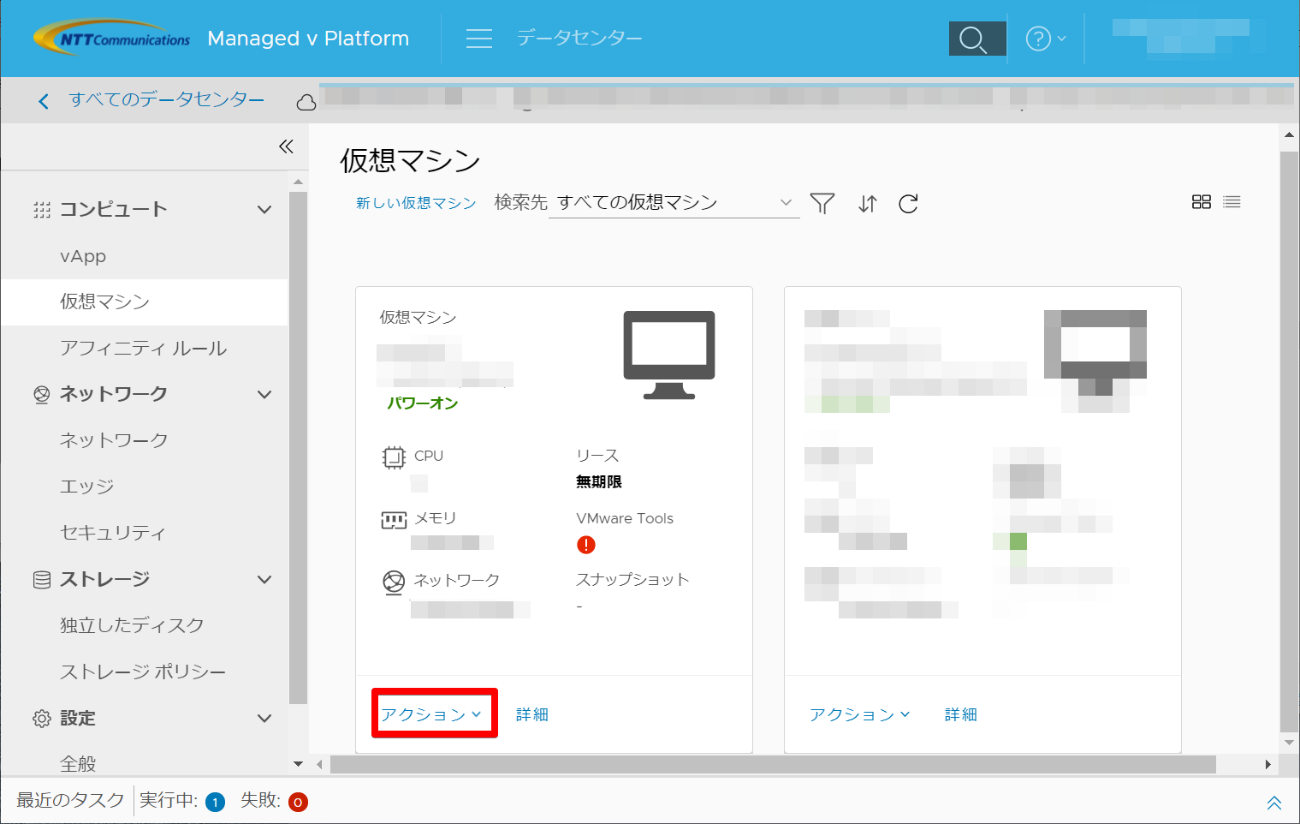
Task: Open the すべての仮想マシン filter dropdown
Action: point(674,203)
